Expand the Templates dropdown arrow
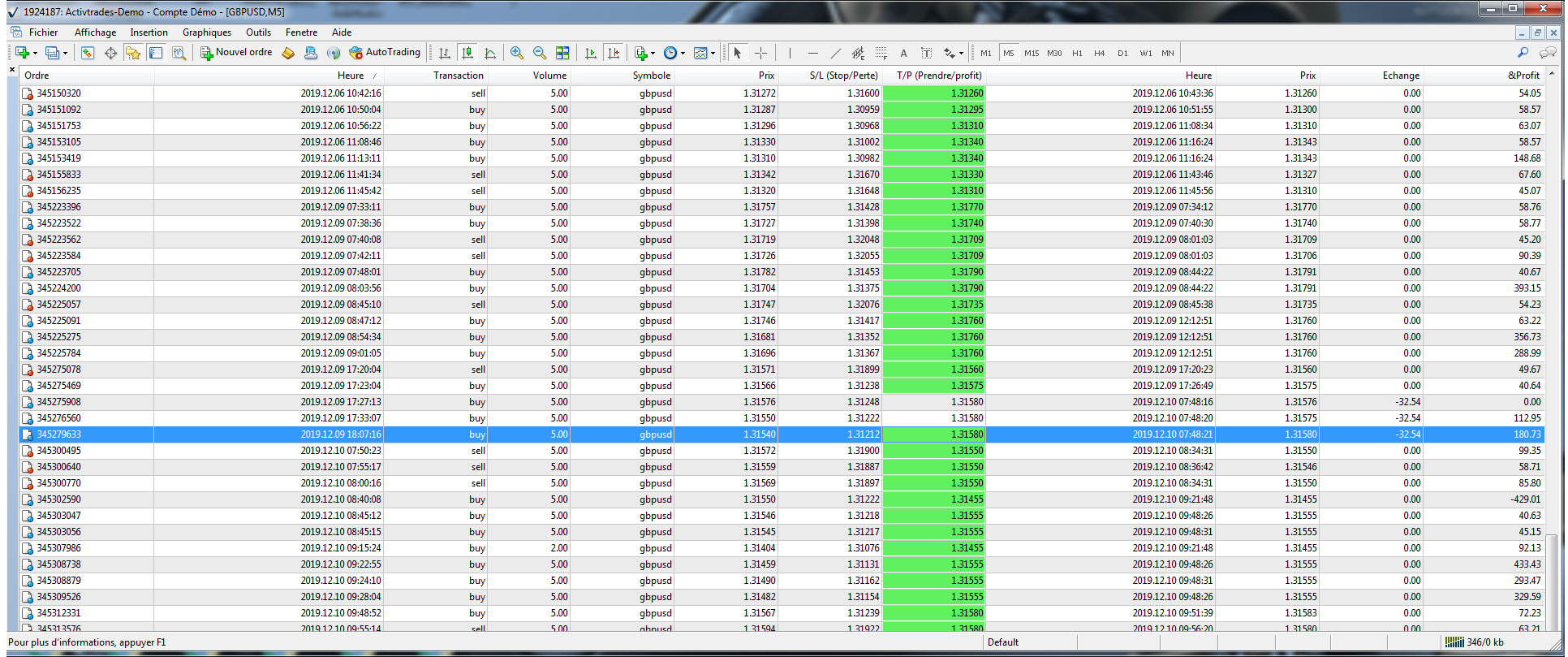The width and height of the screenshot is (1568, 657). pos(713,54)
